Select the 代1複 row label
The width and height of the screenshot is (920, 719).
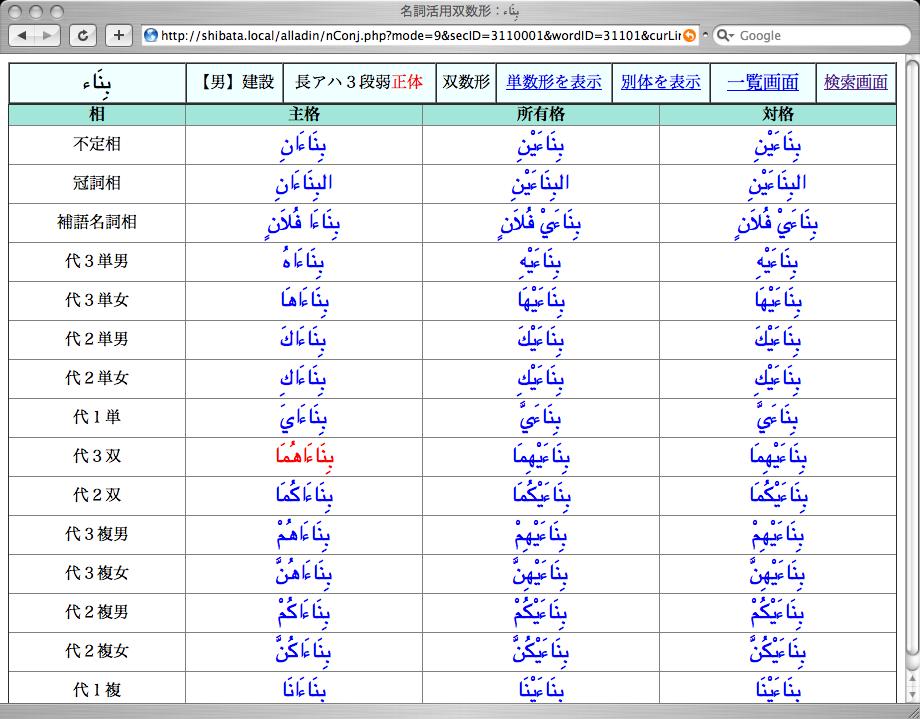pyautogui.click(x=97, y=690)
